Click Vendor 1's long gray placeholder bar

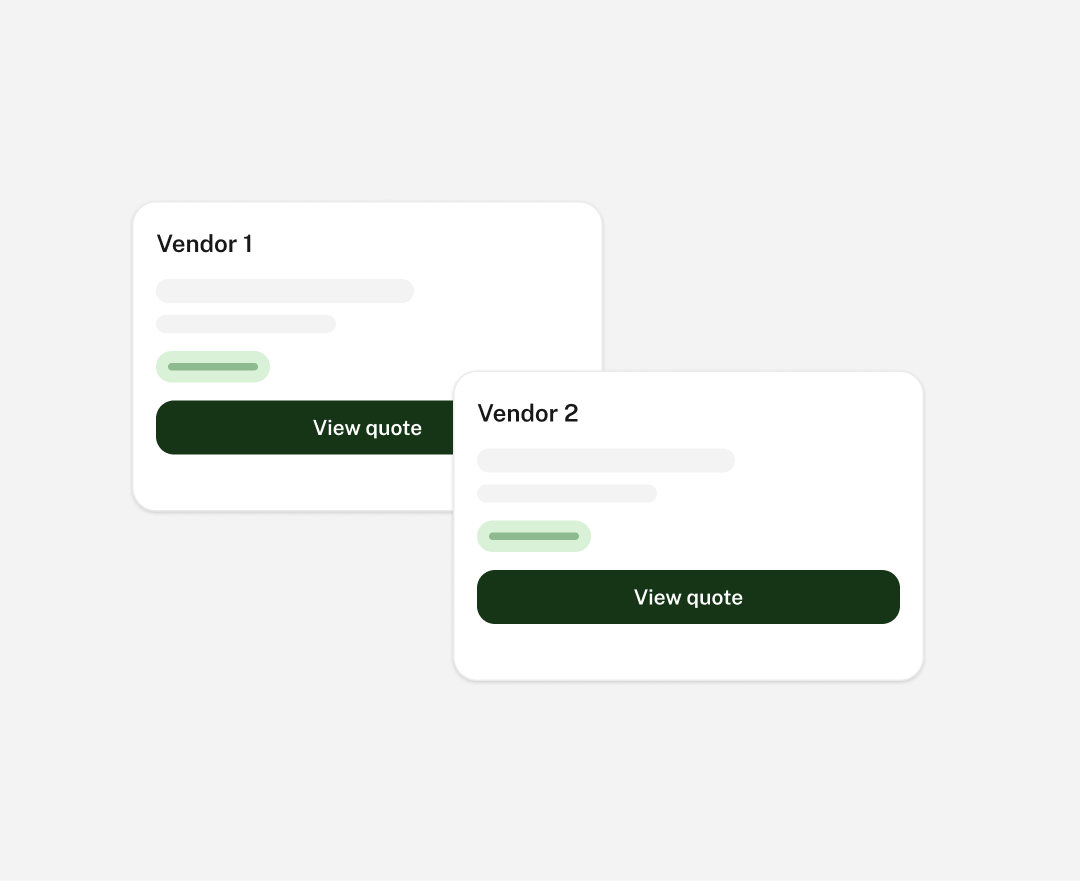285,291
